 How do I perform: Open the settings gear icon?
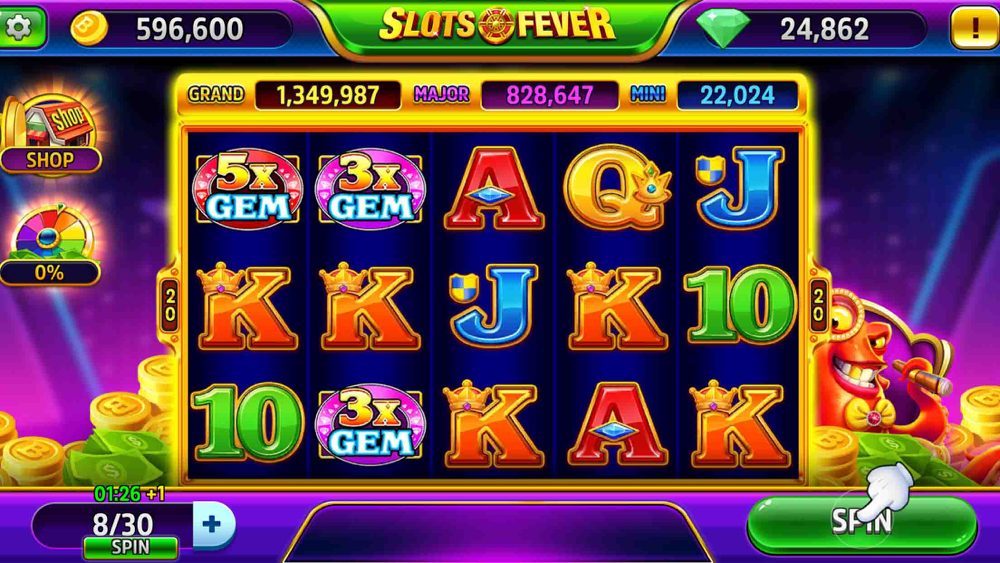(19, 27)
